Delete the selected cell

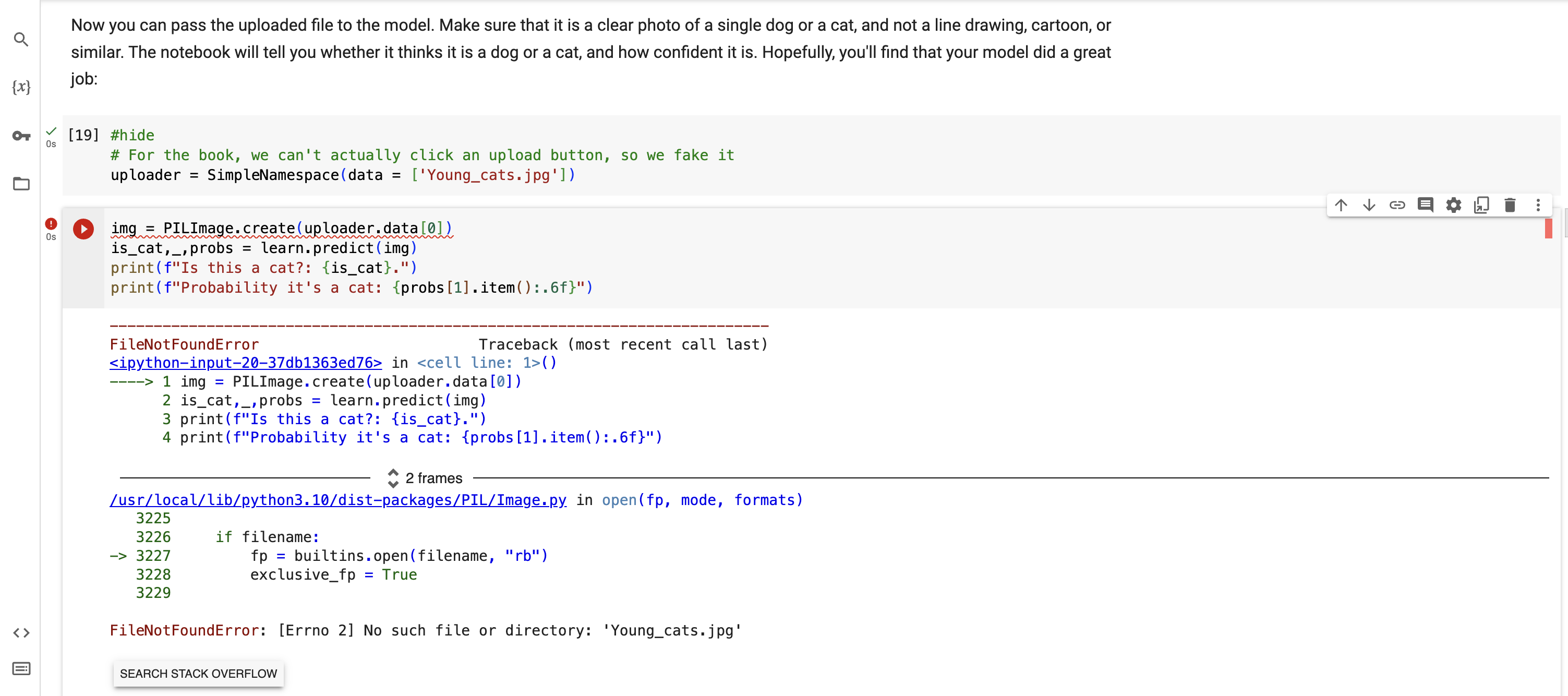pos(1510,205)
